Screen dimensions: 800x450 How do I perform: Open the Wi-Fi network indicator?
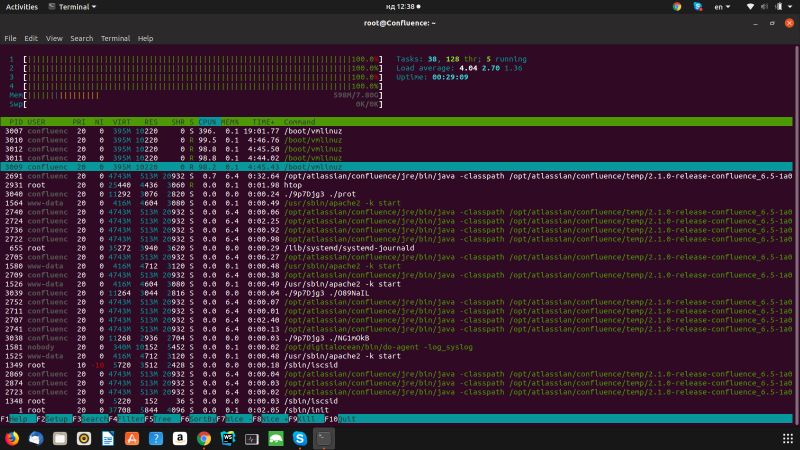tap(750, 7)
